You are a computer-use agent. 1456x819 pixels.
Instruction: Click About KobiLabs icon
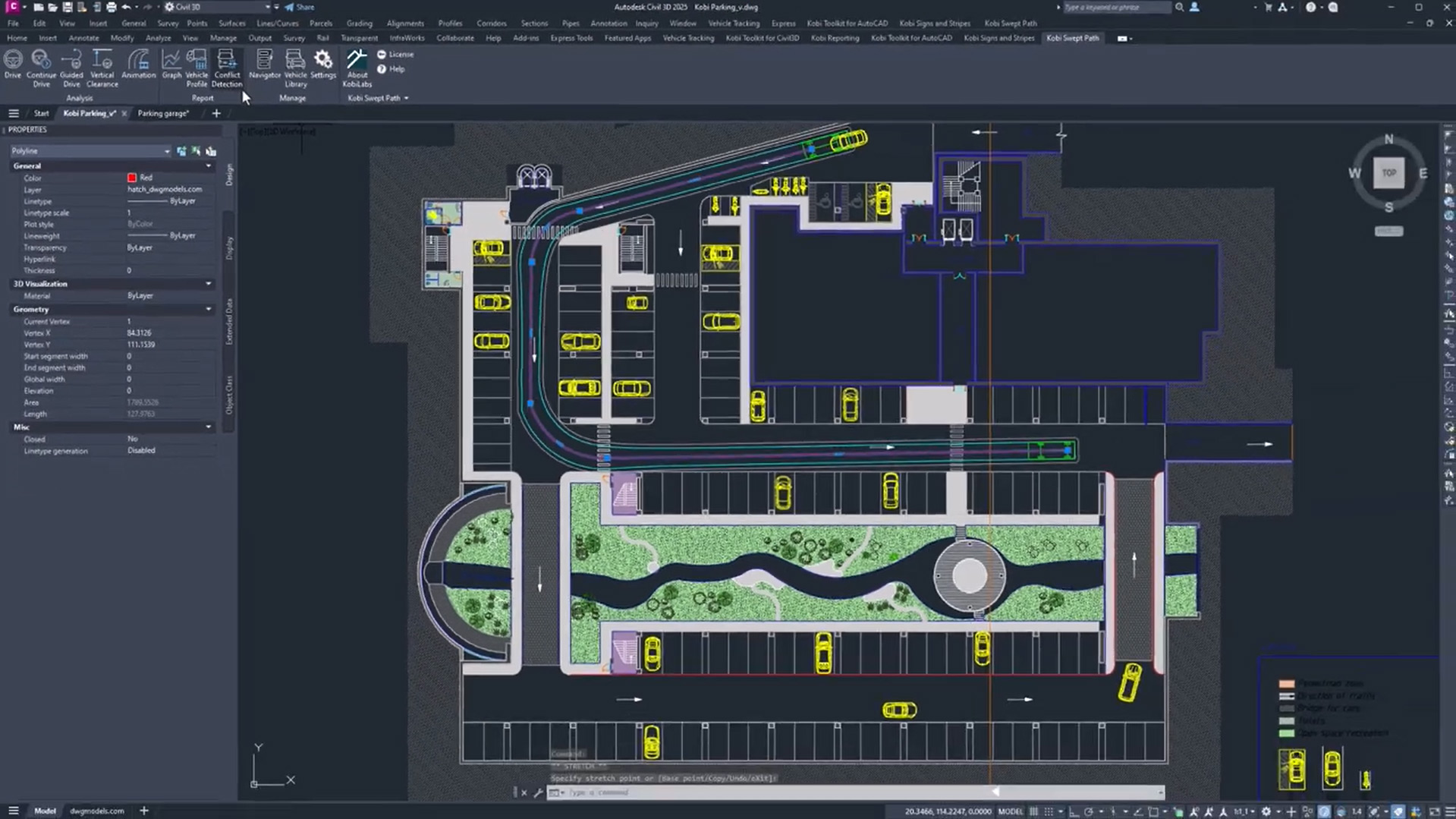[357, 68]
